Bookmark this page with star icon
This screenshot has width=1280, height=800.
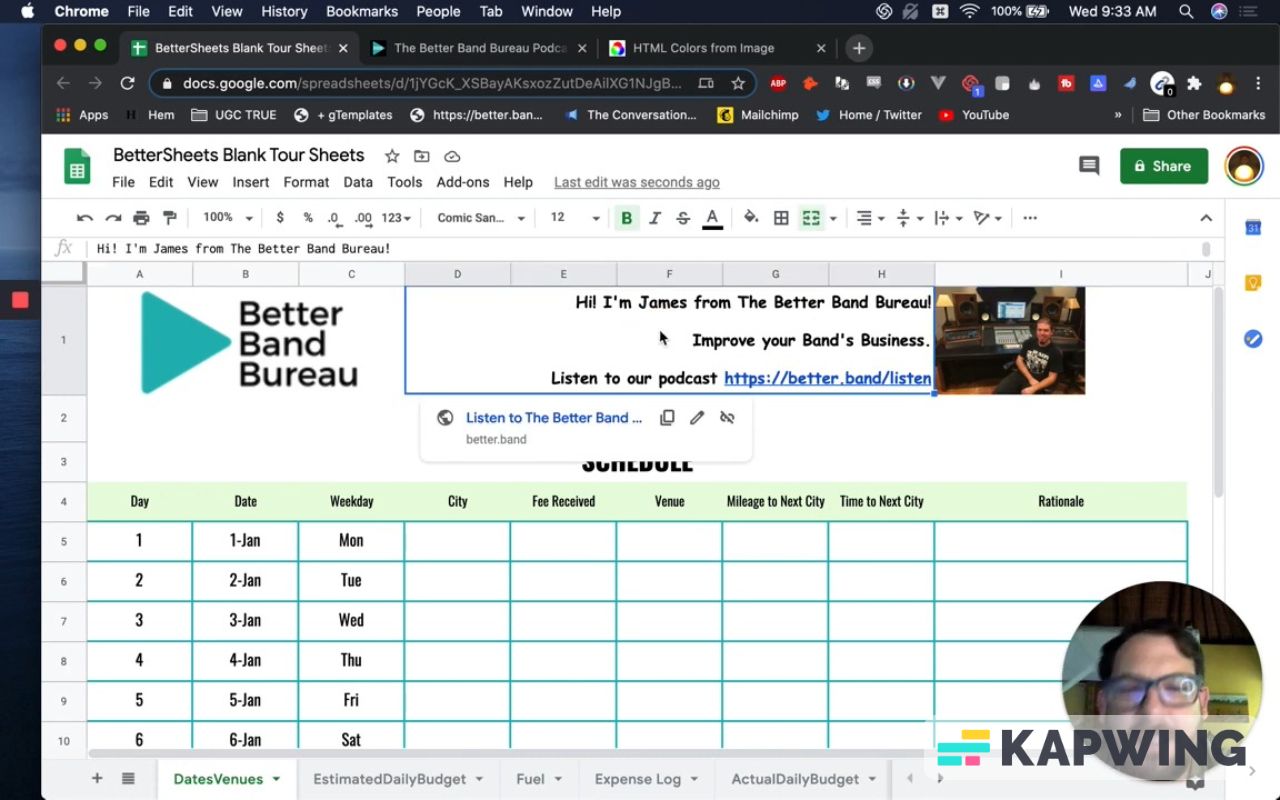pos(738,84)
